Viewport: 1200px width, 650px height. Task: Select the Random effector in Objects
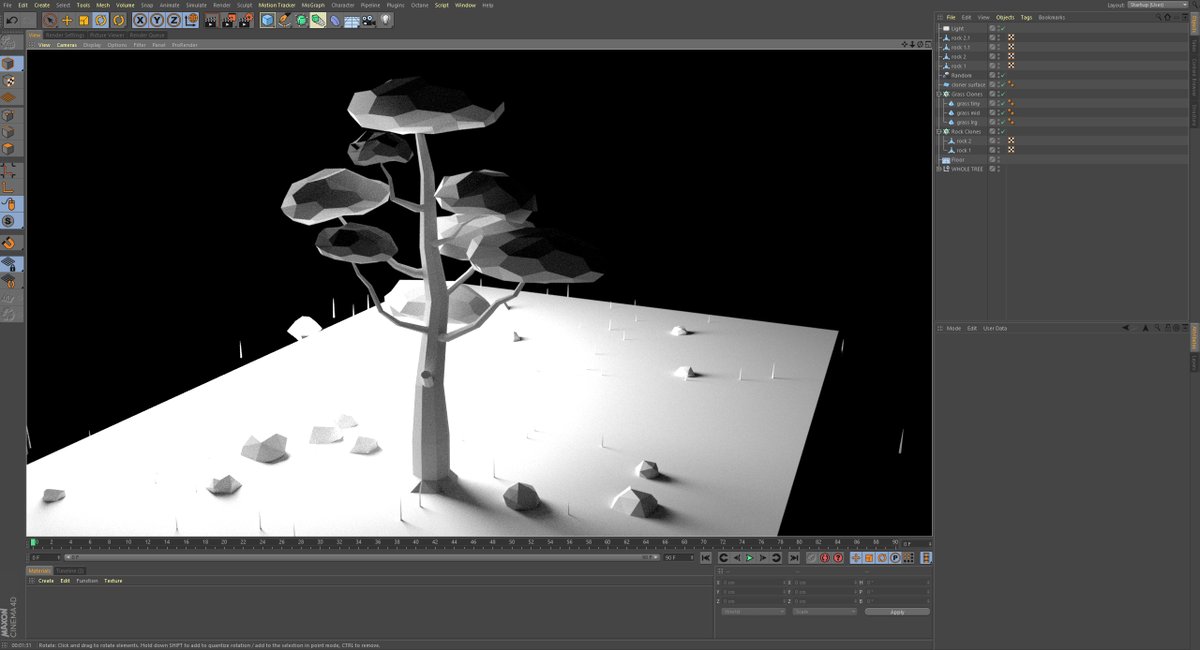[961, 75]
